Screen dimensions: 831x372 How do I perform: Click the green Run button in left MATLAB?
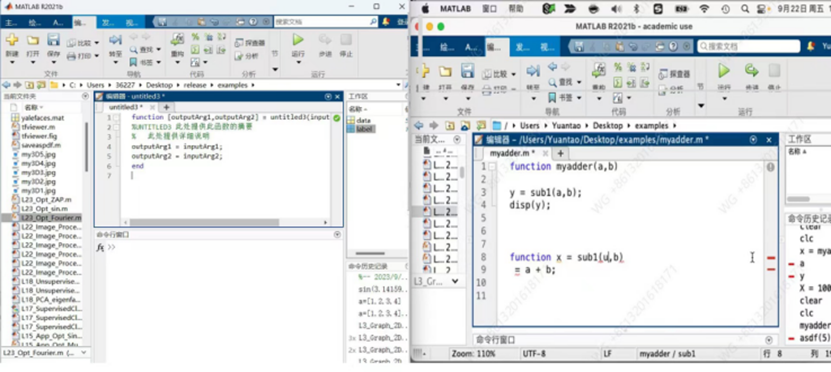point(298,40)
